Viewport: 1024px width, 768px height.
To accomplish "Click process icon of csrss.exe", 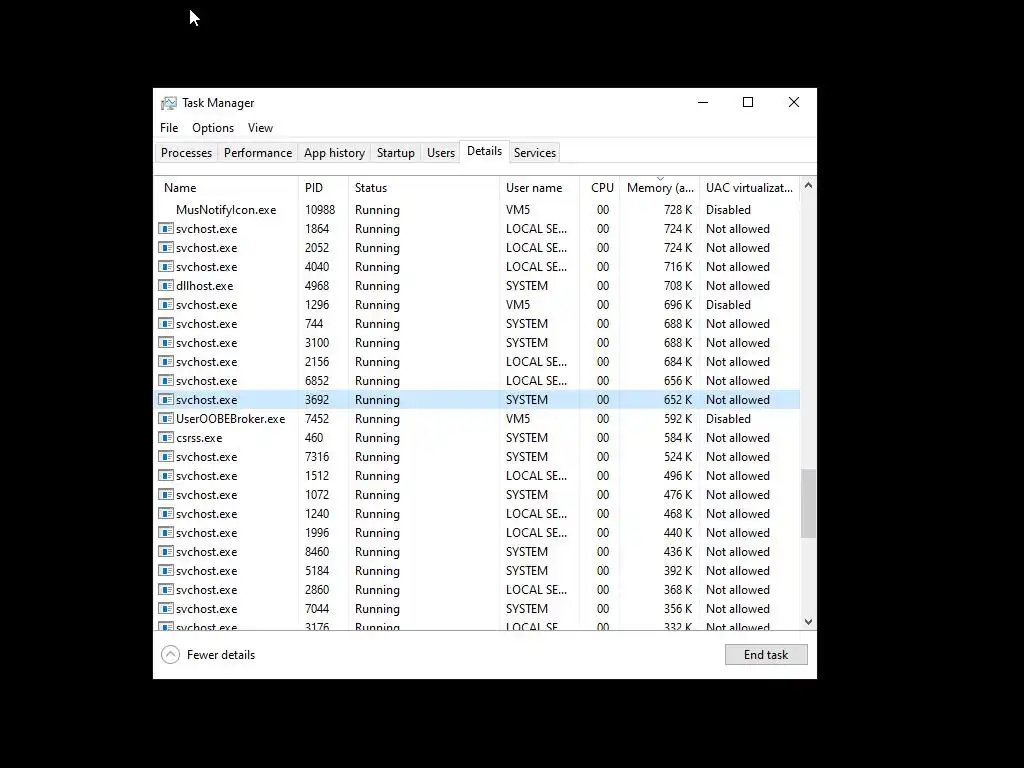I will point(166,438).
